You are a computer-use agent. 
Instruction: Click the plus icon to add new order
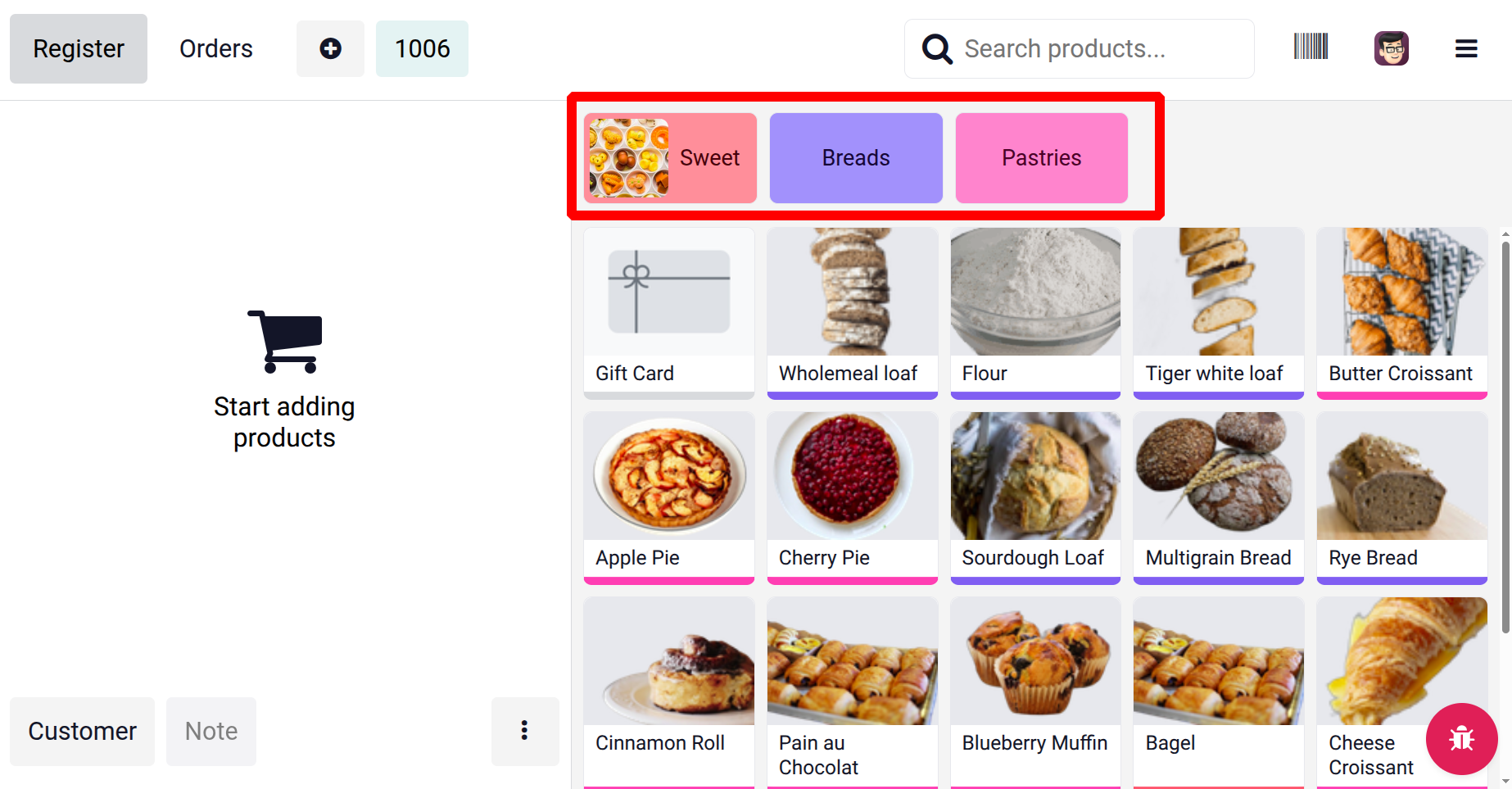pos(330,49)
